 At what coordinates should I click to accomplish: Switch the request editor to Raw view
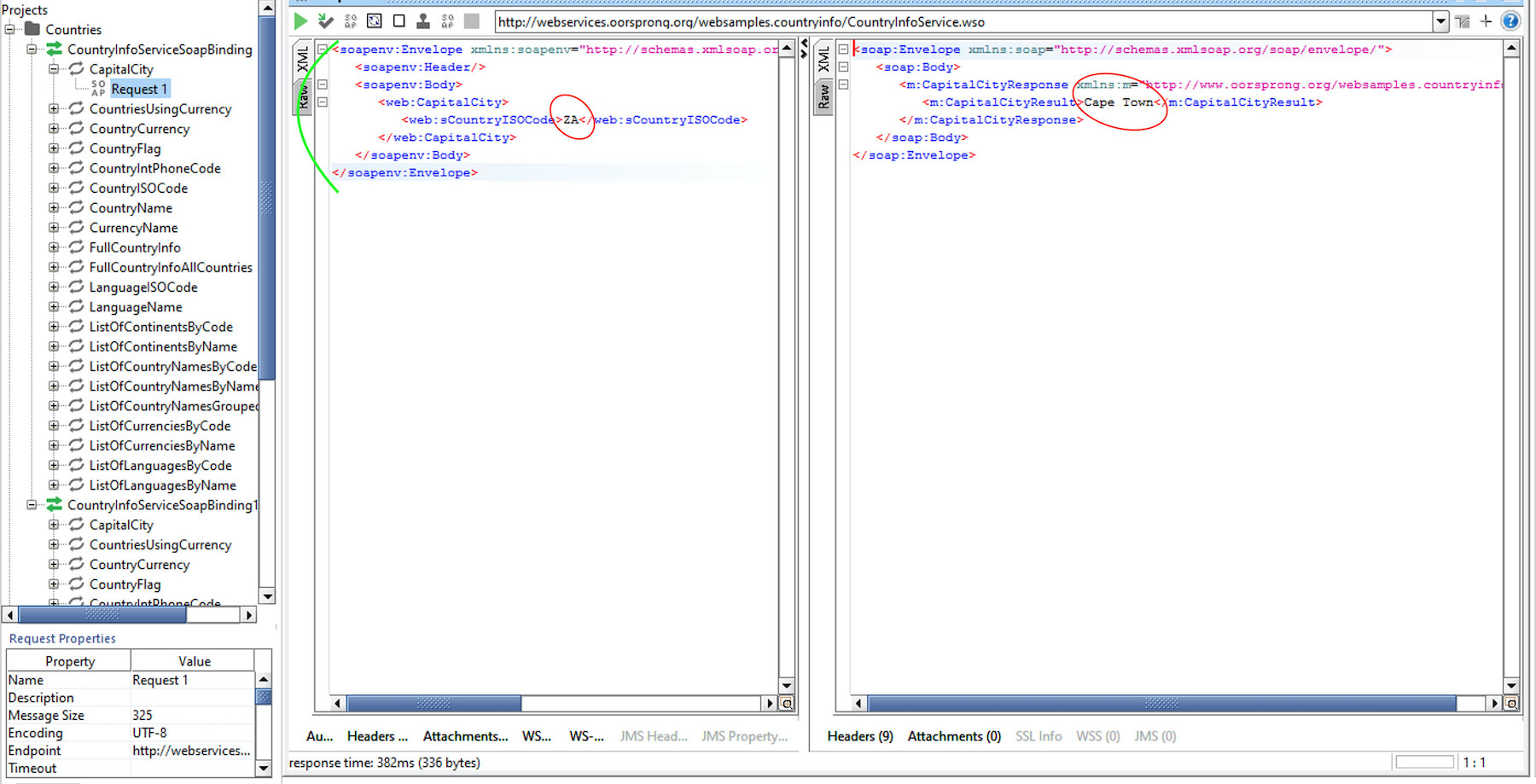[x=303, y=96]
